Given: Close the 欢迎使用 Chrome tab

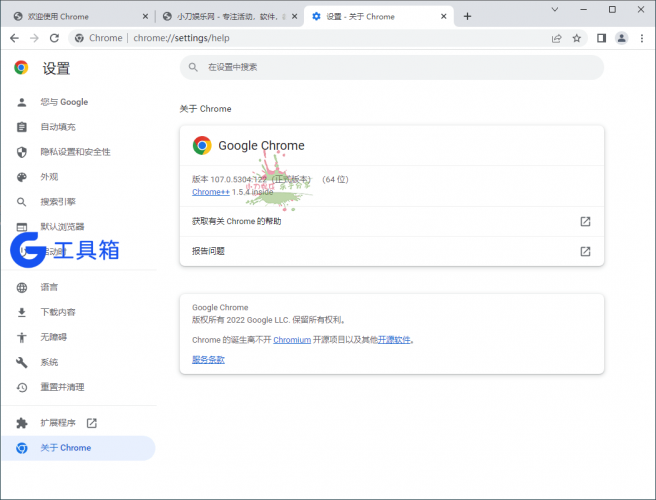Looking at the screenshot, I should 145,16.
